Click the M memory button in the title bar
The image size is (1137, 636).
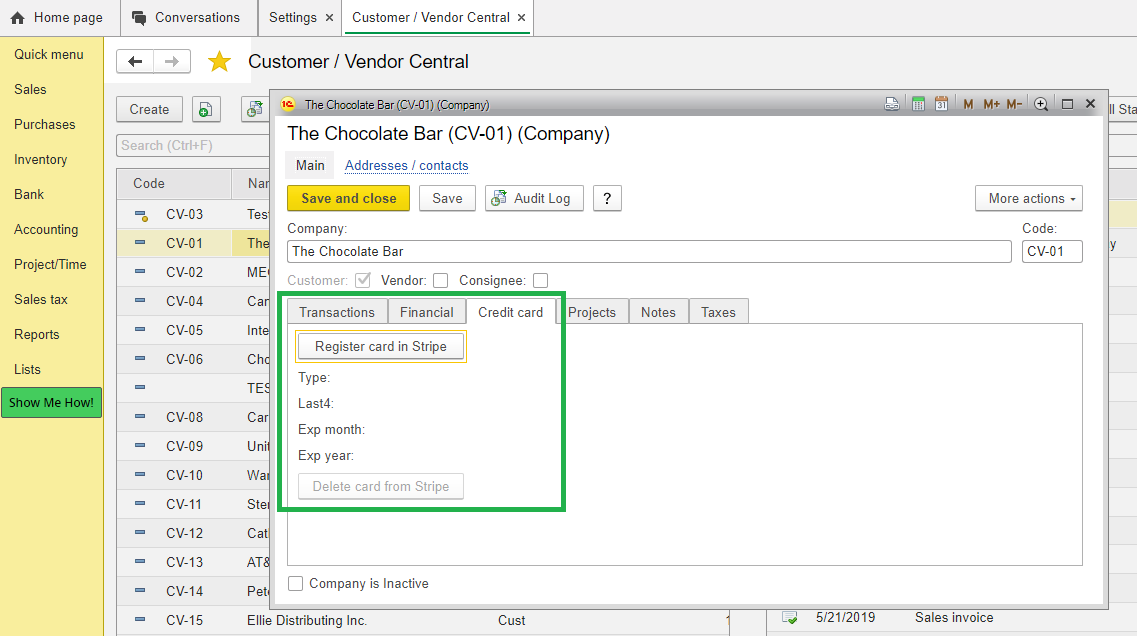(x=968, y=104)
